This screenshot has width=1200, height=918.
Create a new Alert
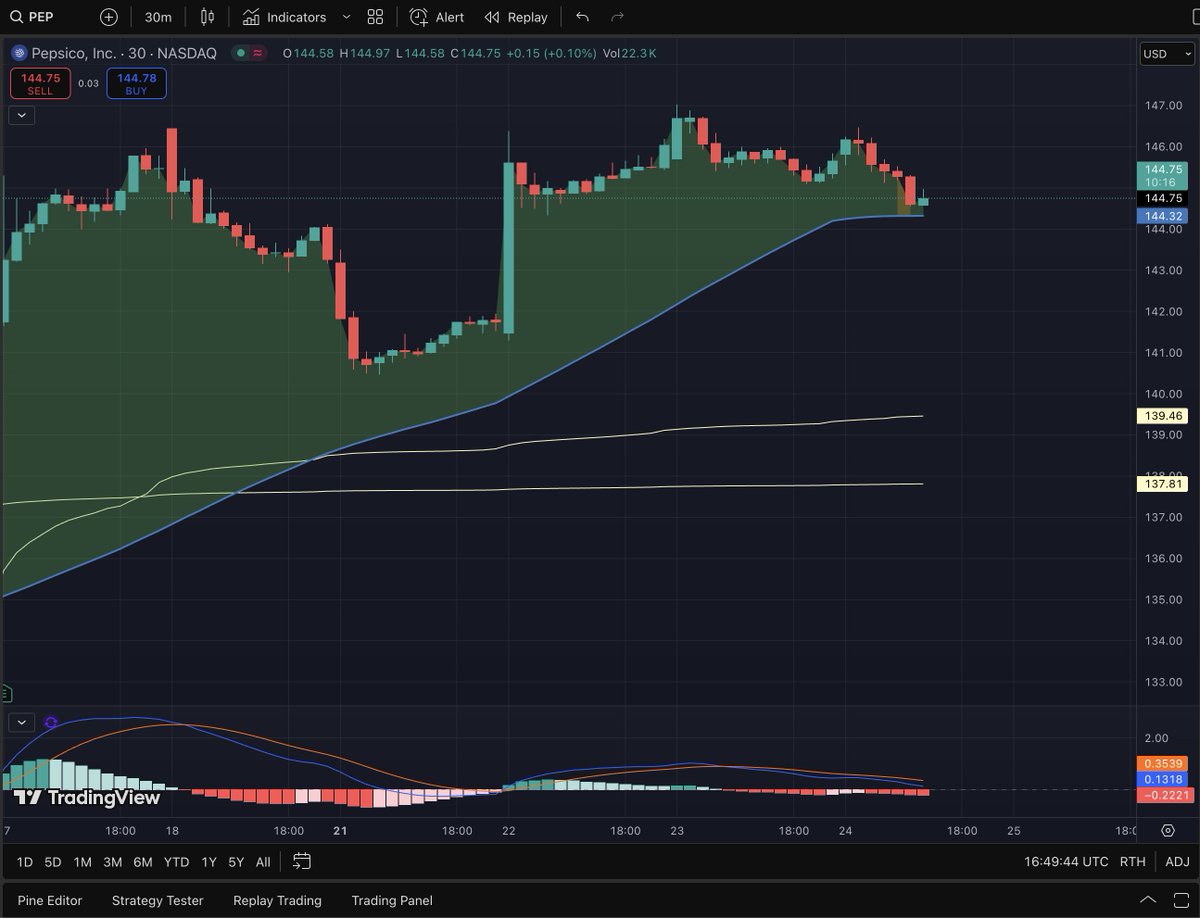coord(437,17)
